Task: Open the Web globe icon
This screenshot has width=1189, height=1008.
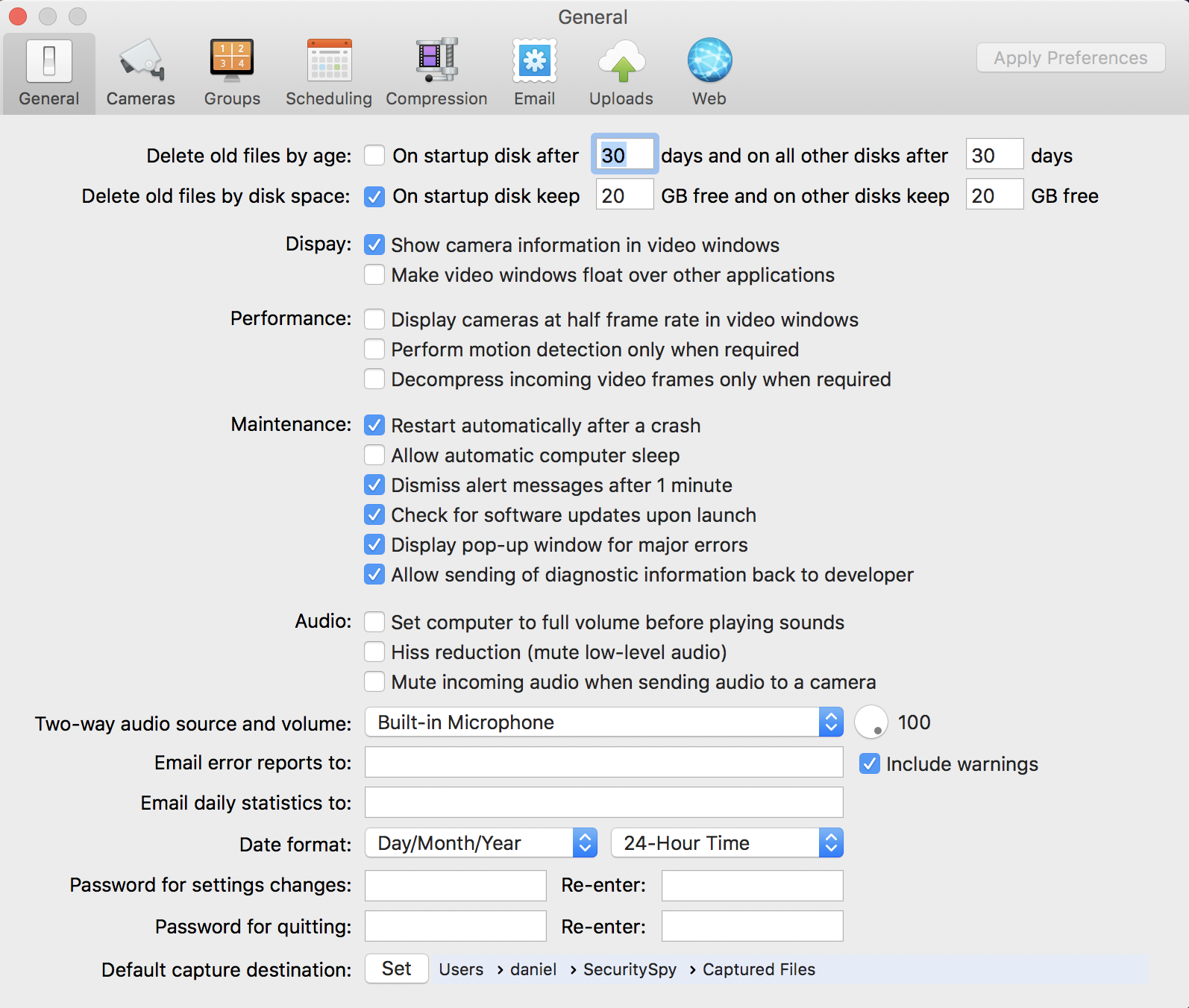Action: tap(709, 61)
